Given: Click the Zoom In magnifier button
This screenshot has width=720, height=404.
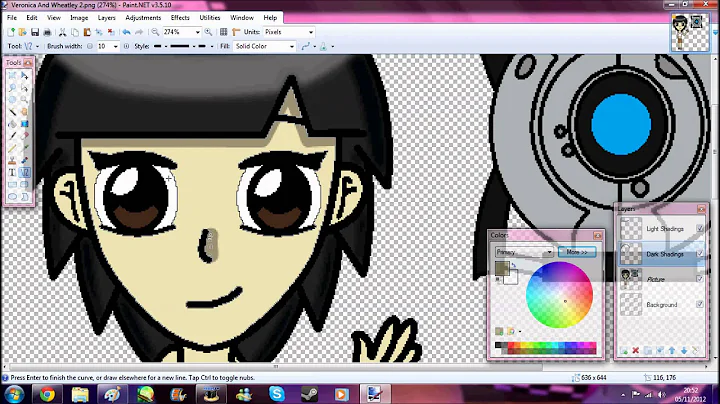Looking at the screenshot, I should [x=208, y=32].
